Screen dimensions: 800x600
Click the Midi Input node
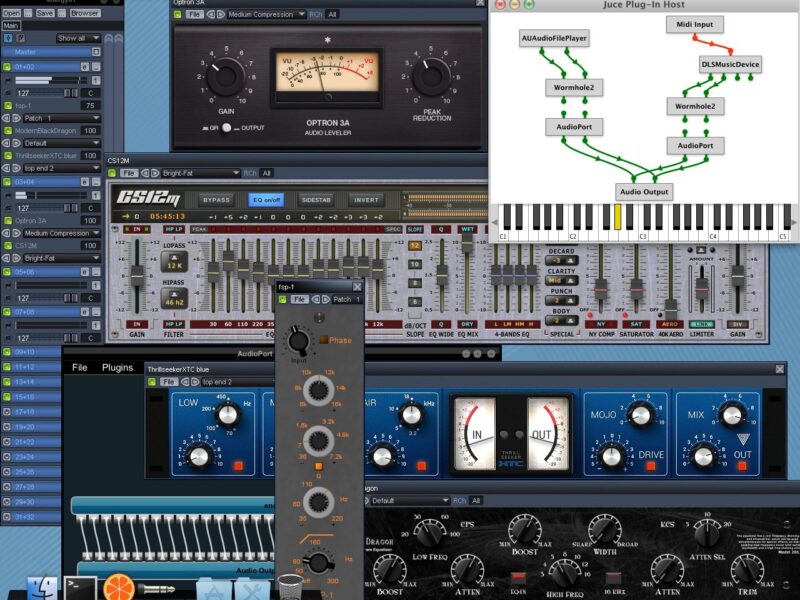(x=692, y=24)
